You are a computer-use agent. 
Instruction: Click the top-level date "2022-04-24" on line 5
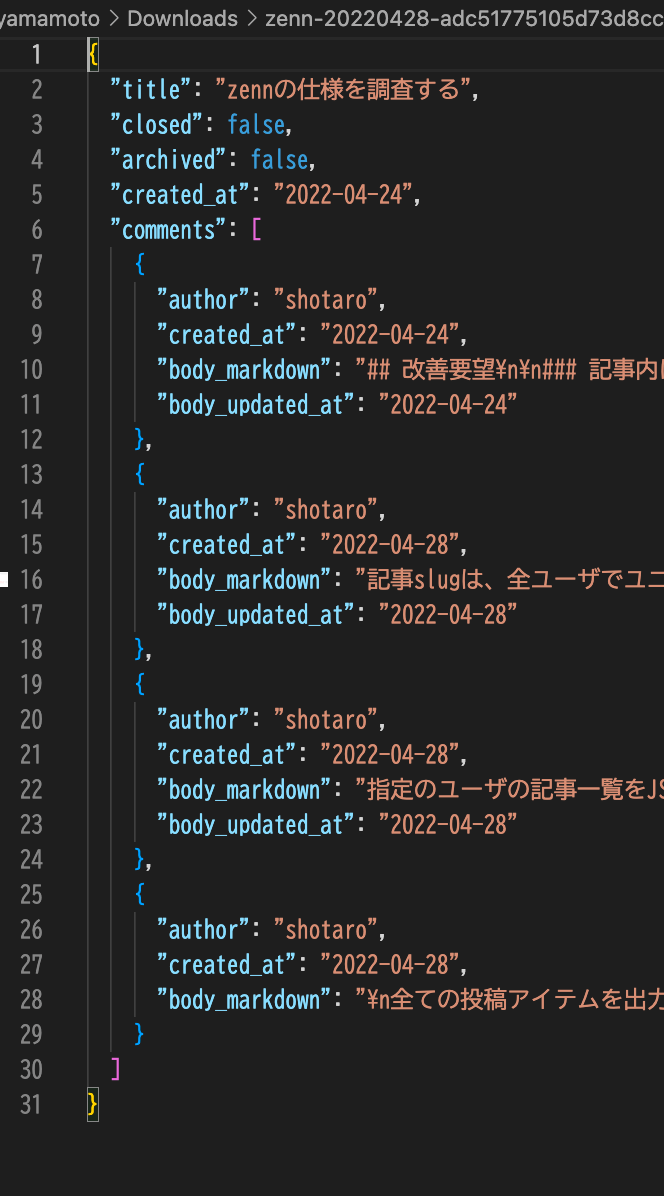coord(343,195)
